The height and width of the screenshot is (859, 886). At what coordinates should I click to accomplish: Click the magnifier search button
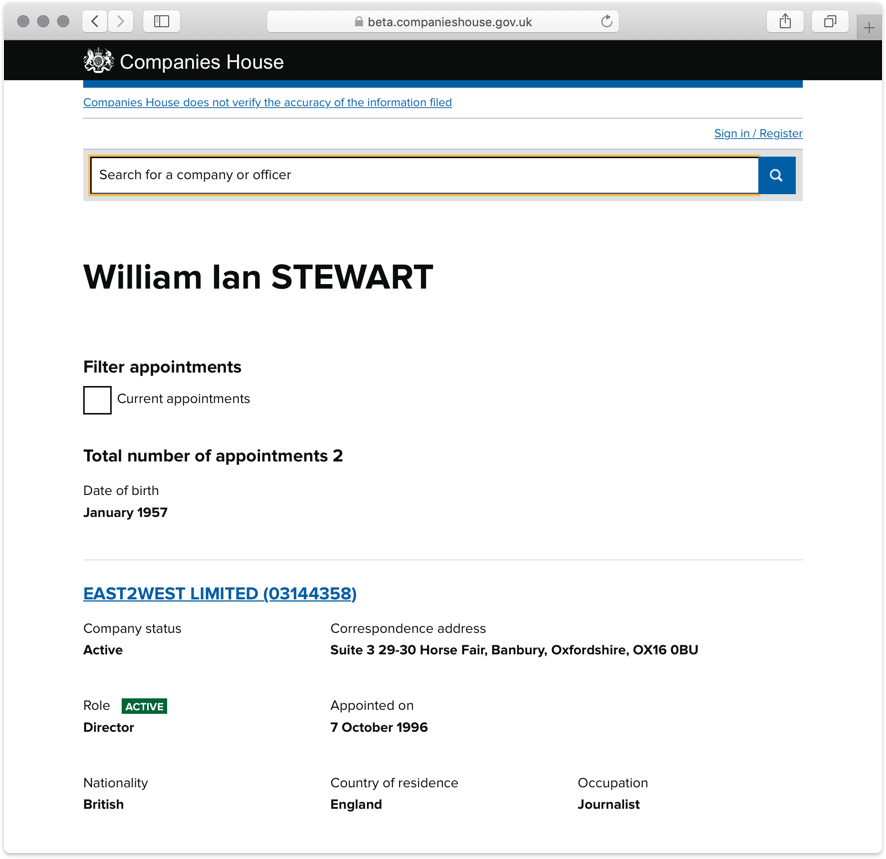pyautogui.click(x=776, y=175)
